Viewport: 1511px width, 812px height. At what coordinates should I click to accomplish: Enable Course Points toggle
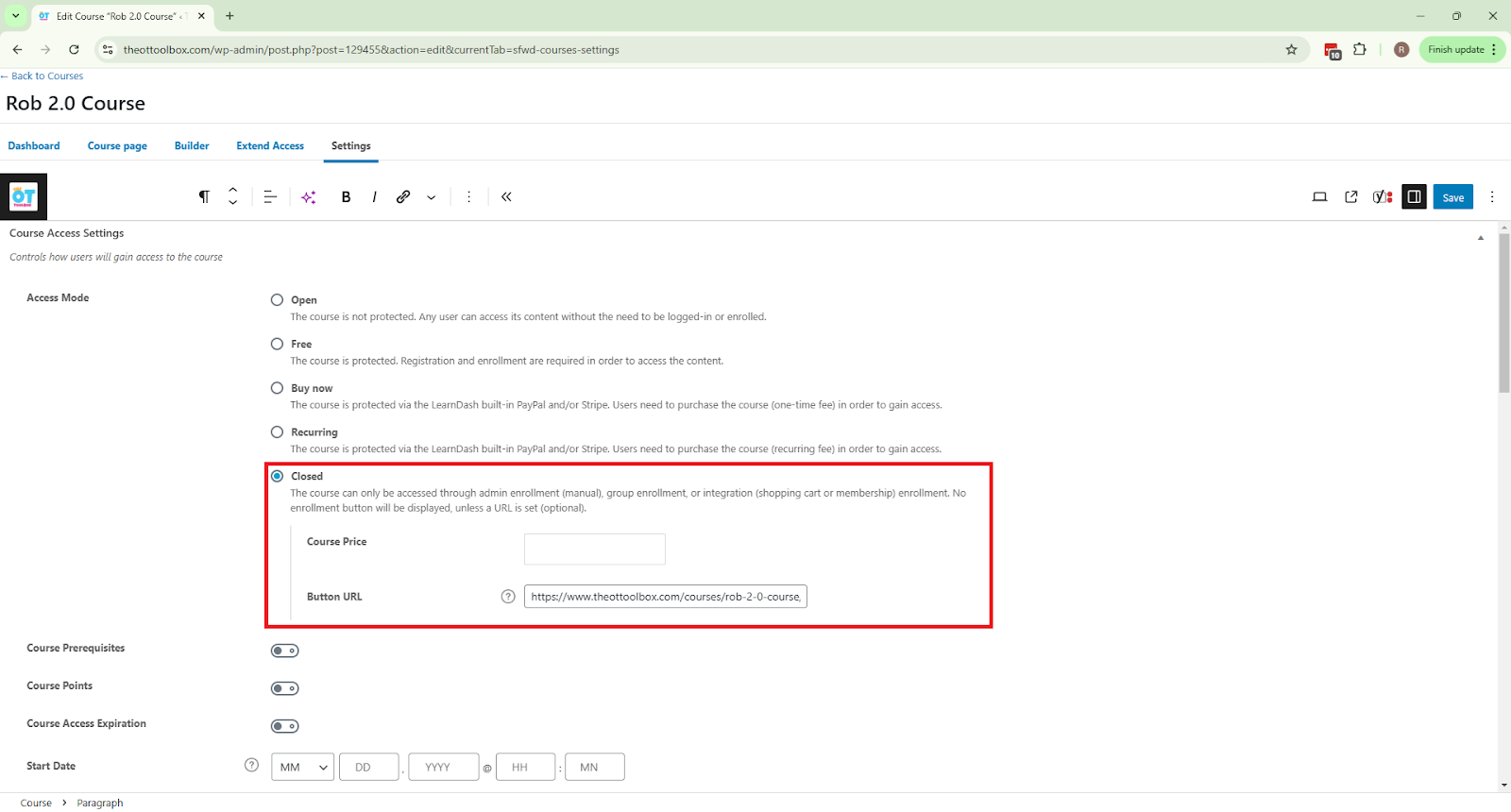[x=284, y=688]
